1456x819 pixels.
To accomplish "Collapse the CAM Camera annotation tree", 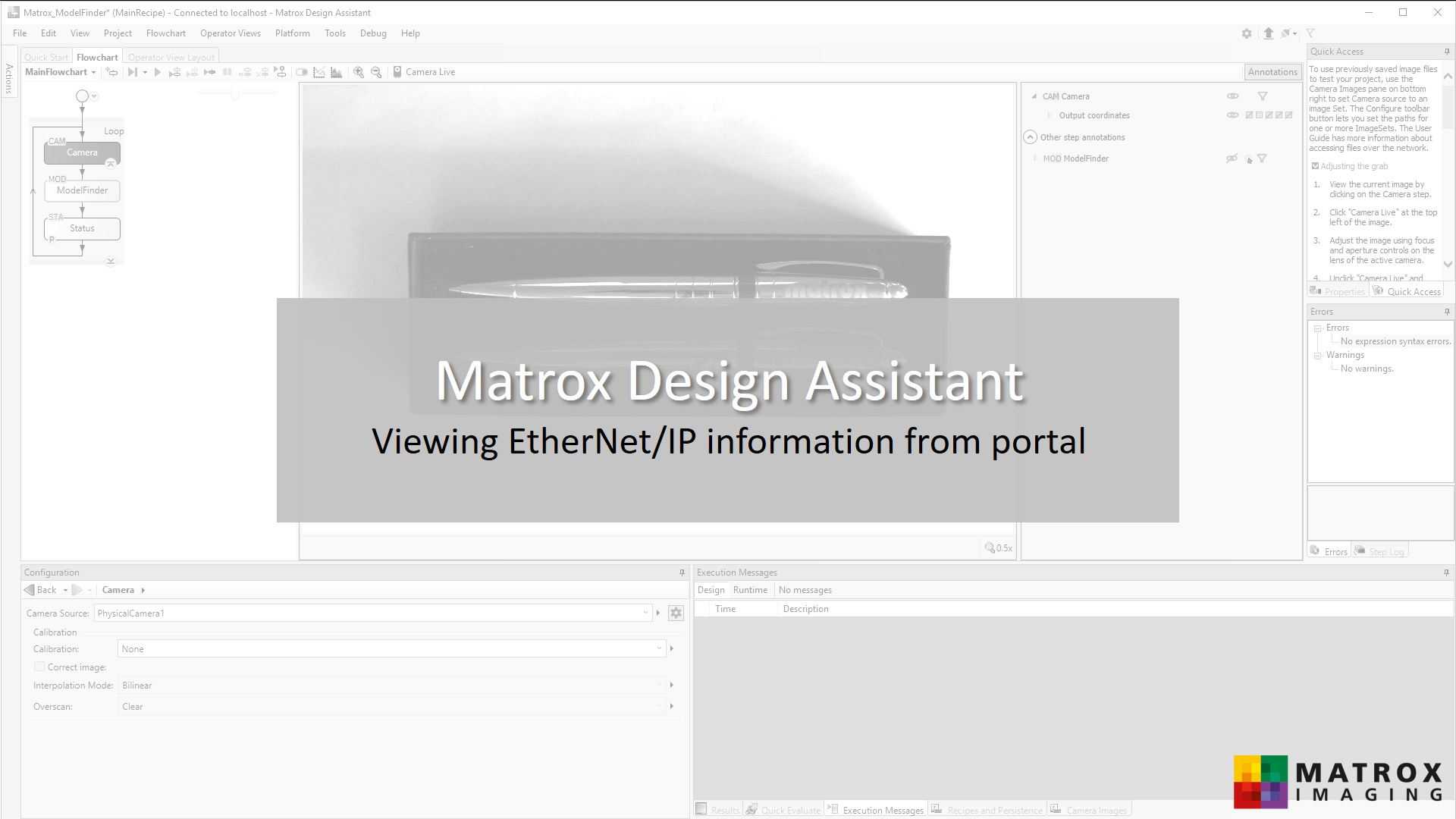I will tap(1034, 96).
